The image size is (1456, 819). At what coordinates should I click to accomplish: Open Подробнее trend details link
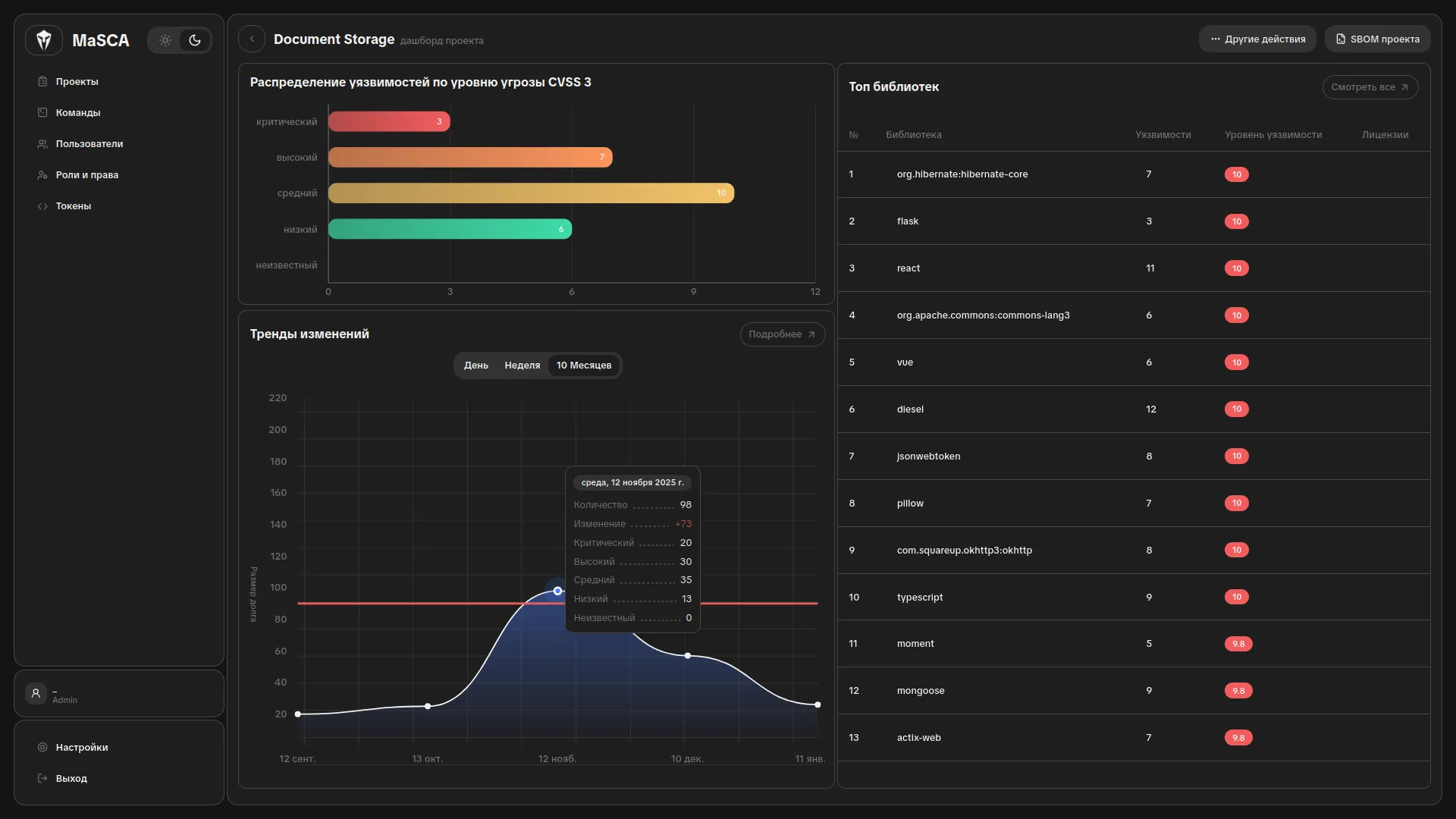(x=782, y=334)
